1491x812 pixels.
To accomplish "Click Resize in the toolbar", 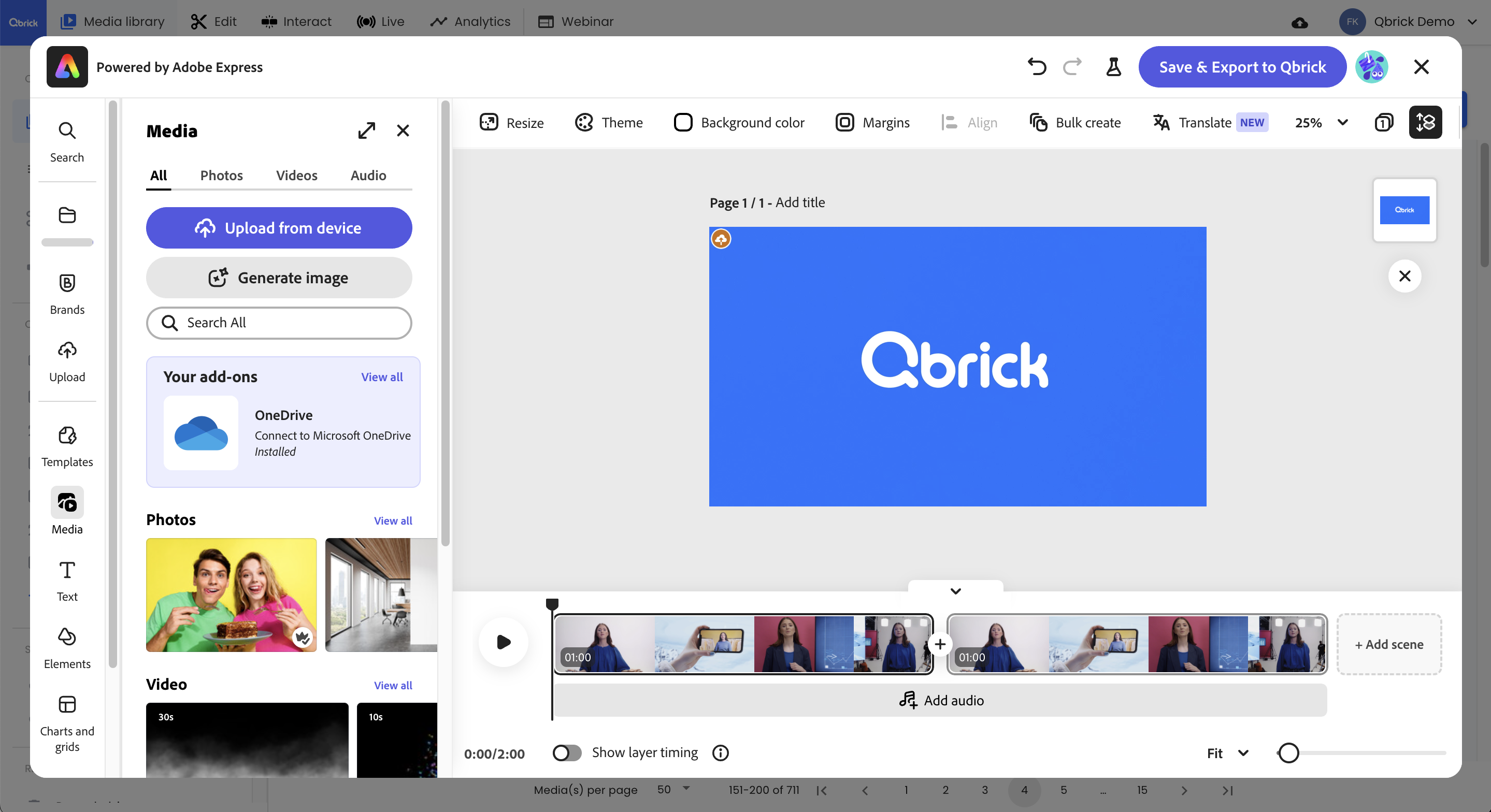I will click(512, 123).
